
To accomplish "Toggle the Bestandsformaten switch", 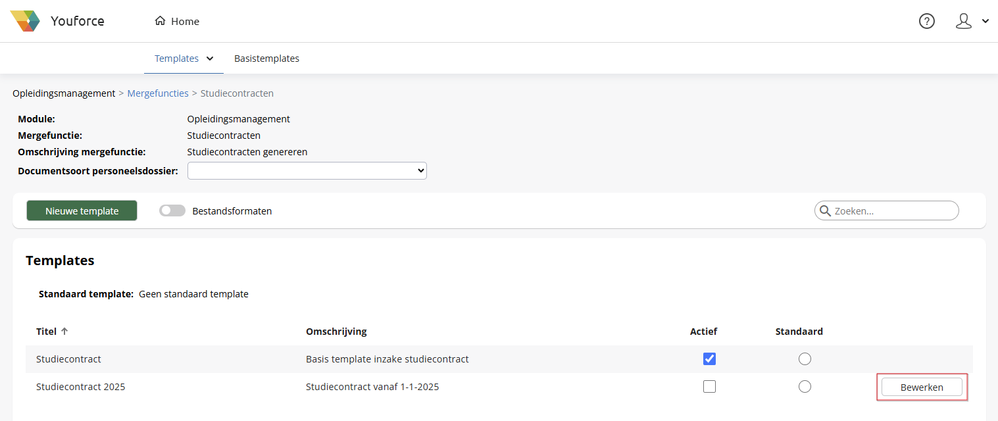I will coord(172,211).
